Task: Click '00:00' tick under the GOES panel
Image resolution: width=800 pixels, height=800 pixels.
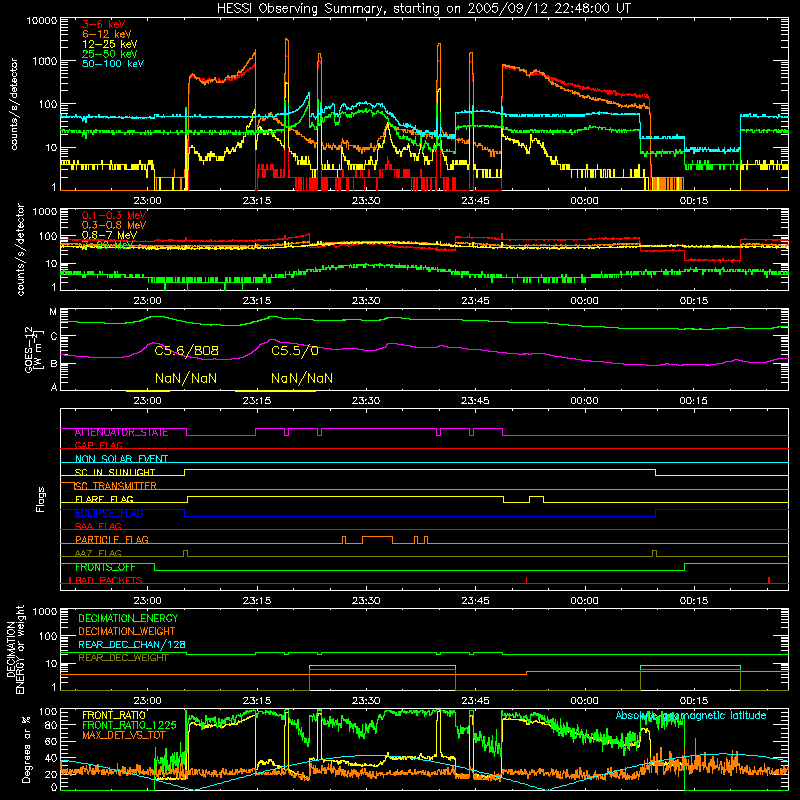Action: point(584,401)
